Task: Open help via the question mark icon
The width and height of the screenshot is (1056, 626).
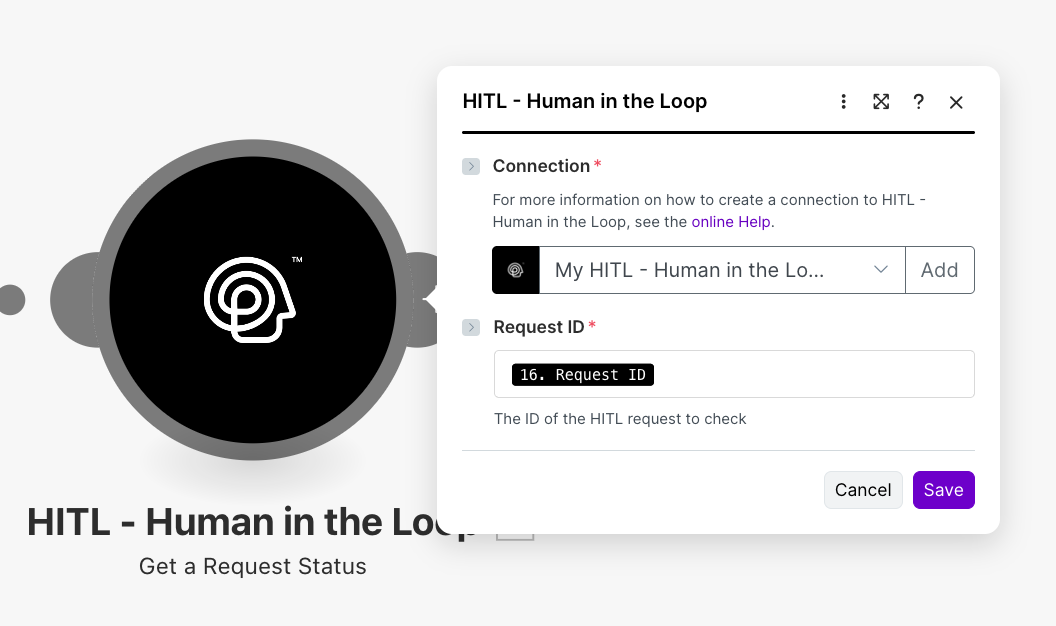Action: [x=919, y=101]
